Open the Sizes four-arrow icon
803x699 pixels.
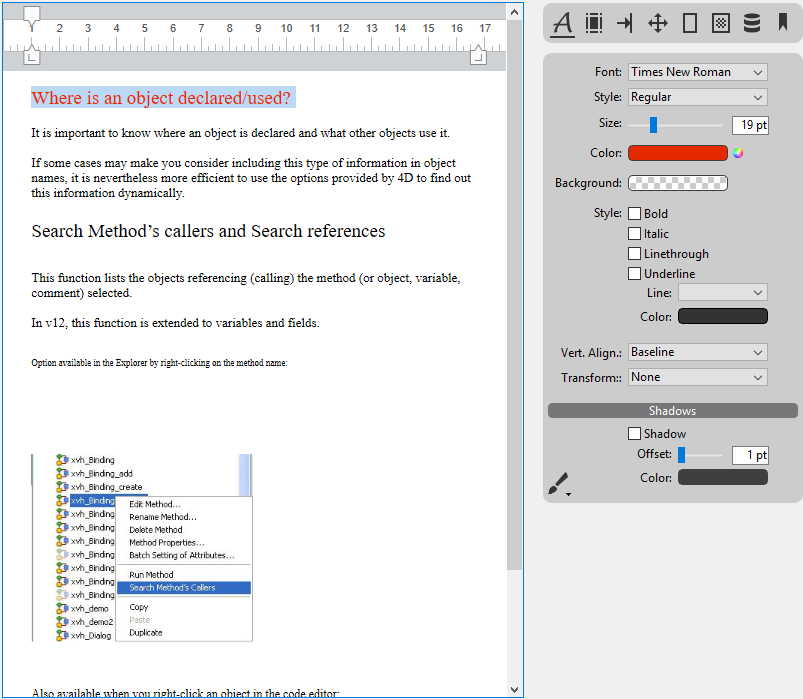click(x=657, y=23)
